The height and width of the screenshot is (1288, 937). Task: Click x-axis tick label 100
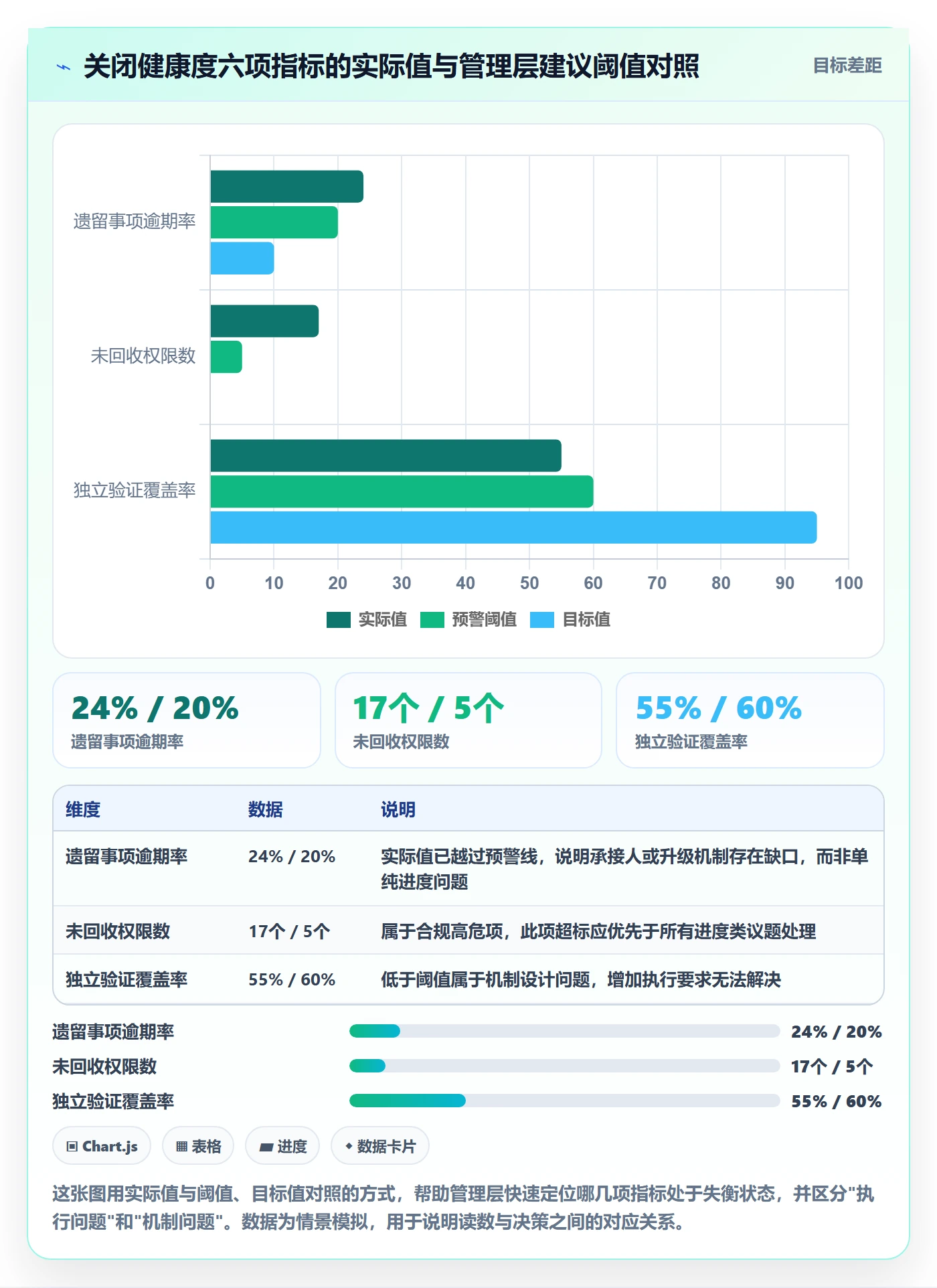(x=849, y=583)
